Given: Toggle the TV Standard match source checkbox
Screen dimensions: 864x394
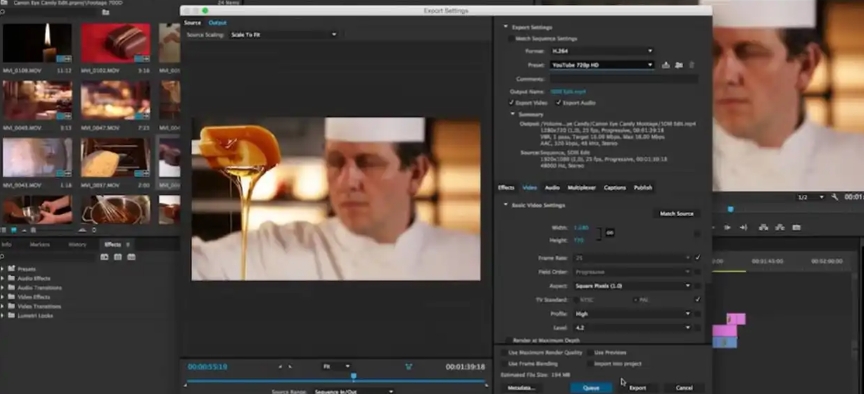Looking at the screenshot, I should tap(698, 300).
